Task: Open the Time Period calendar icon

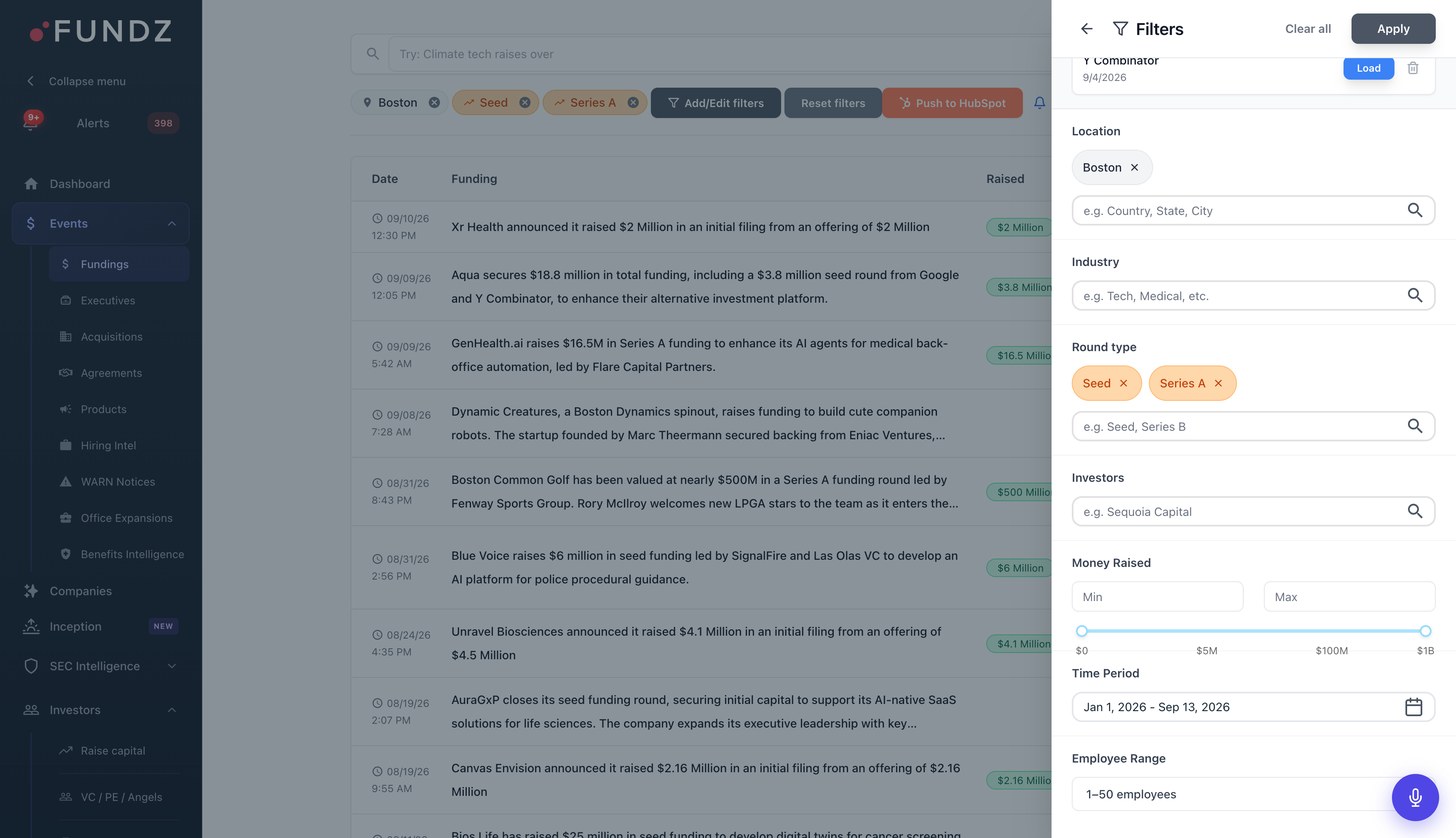Action: pos(1413,707)
